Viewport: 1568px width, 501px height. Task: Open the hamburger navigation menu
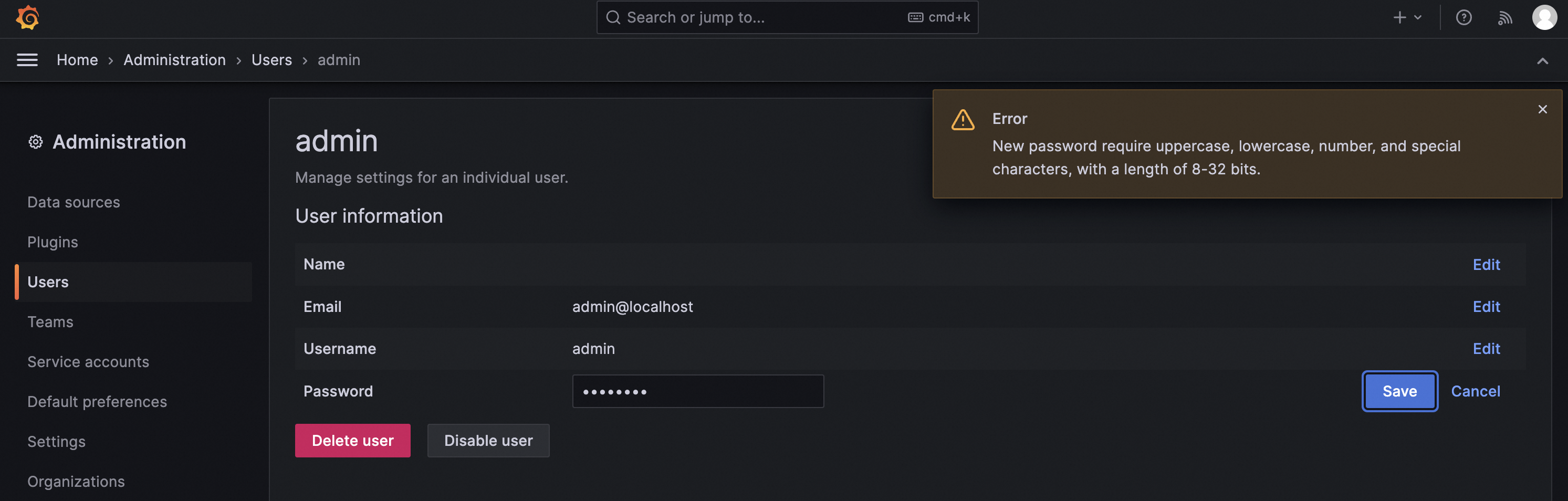(x=27, y=60)
